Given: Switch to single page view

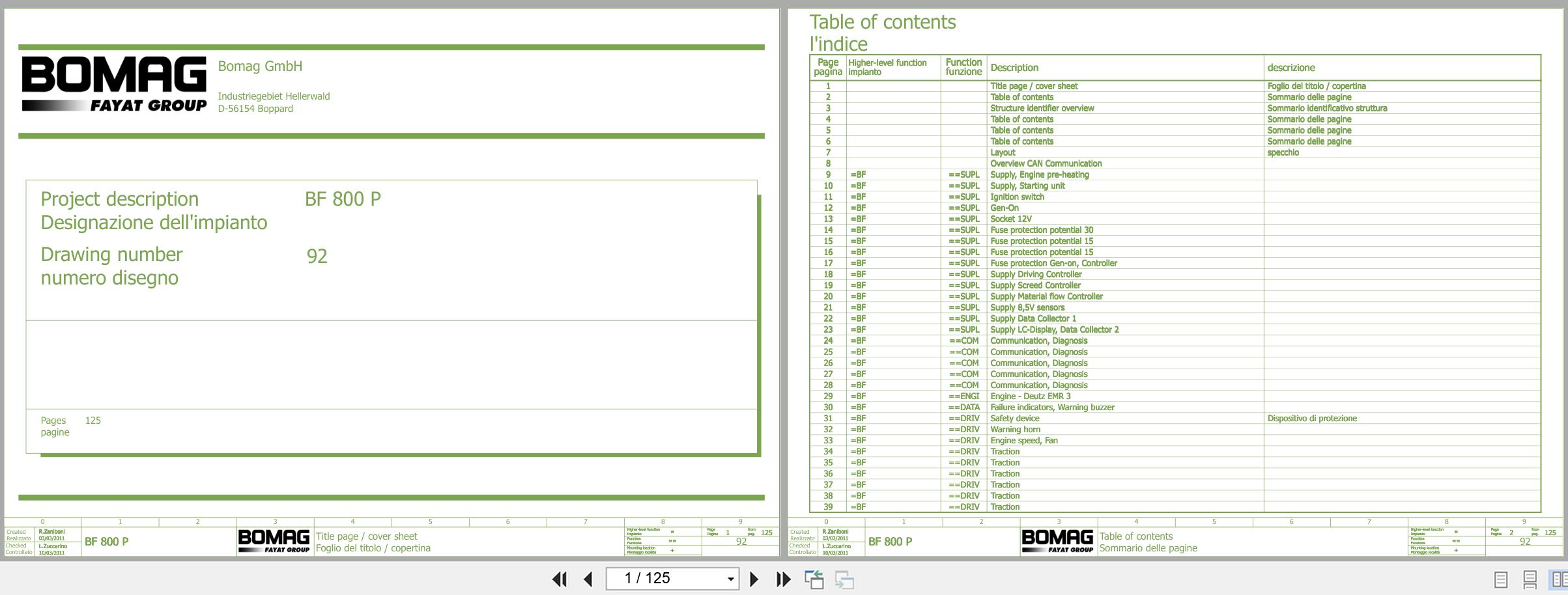Looking at the screenshot, I should (x=1500, y=579).
